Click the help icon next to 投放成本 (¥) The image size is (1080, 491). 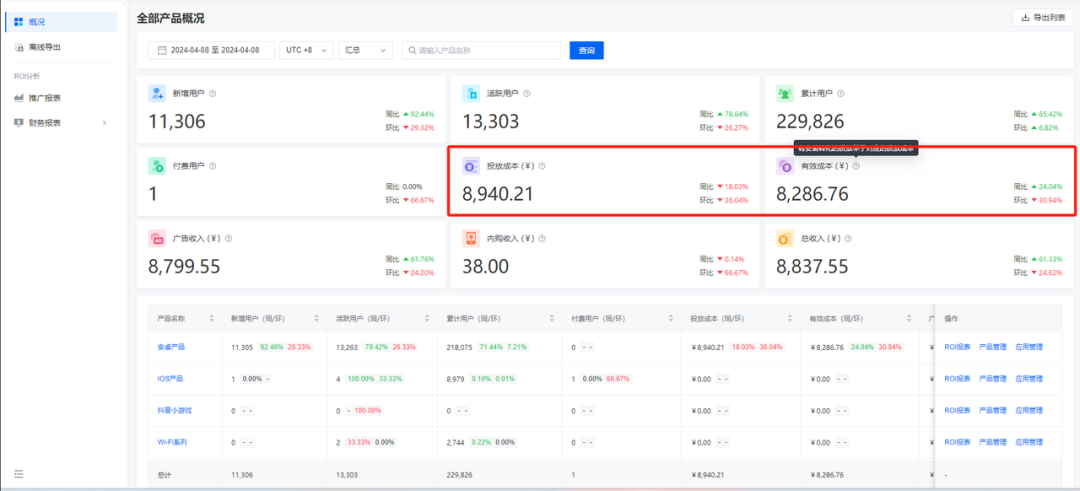click(x=542, y=166)
